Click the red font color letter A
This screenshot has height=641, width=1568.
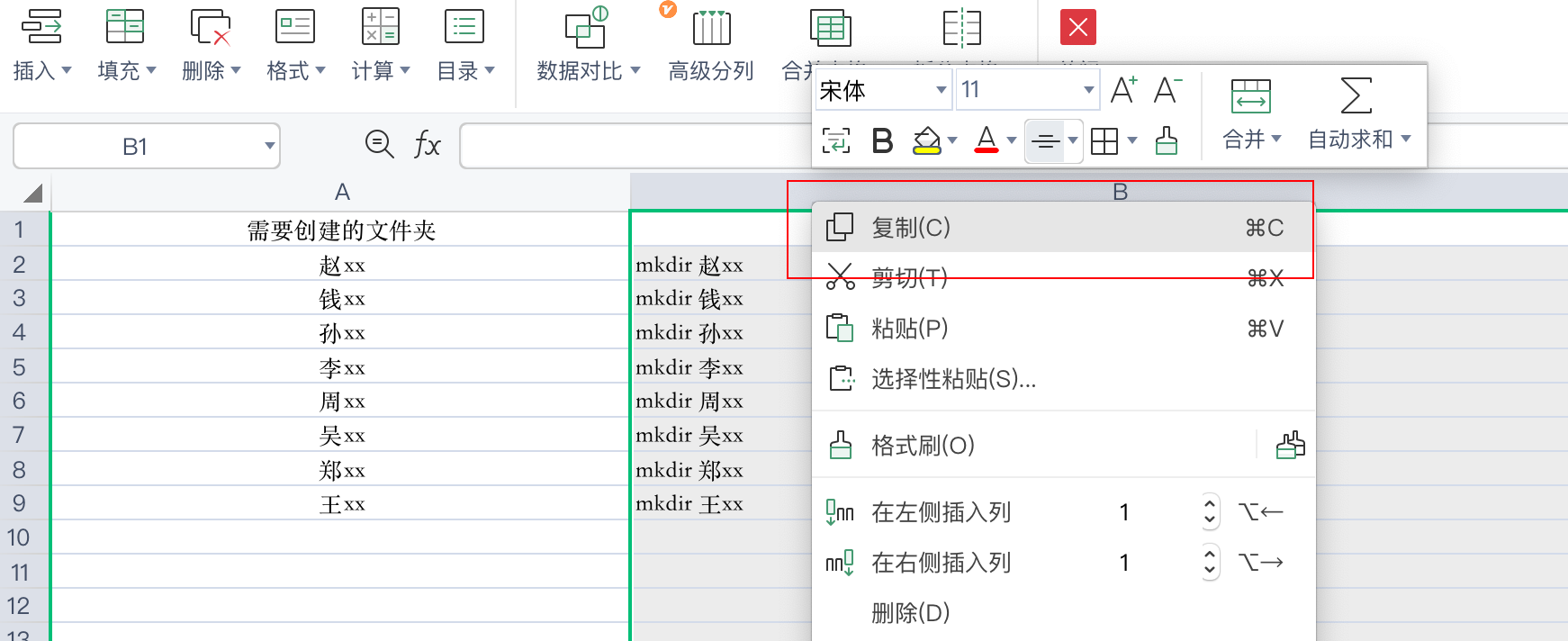(x=987, y=140)
